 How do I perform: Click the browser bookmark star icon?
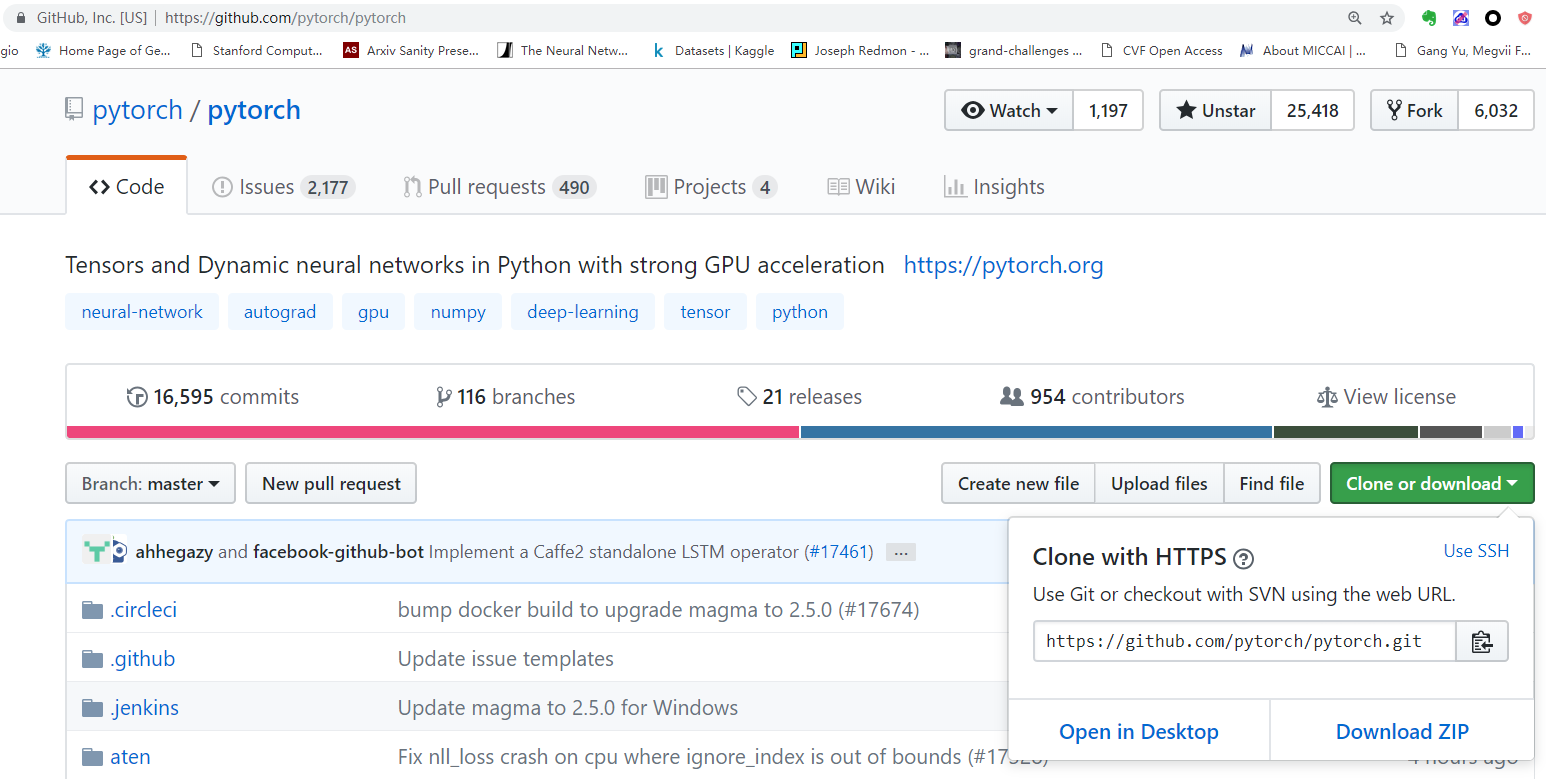click(1387, 18)
